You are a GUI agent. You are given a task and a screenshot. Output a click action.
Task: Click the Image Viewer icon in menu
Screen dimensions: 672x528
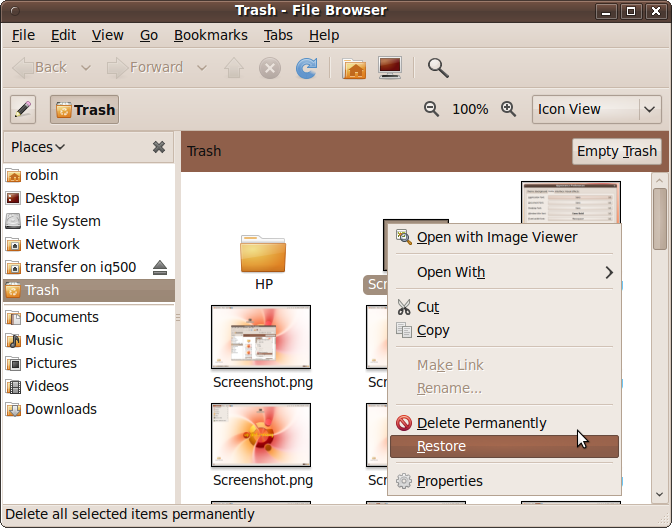404,237
